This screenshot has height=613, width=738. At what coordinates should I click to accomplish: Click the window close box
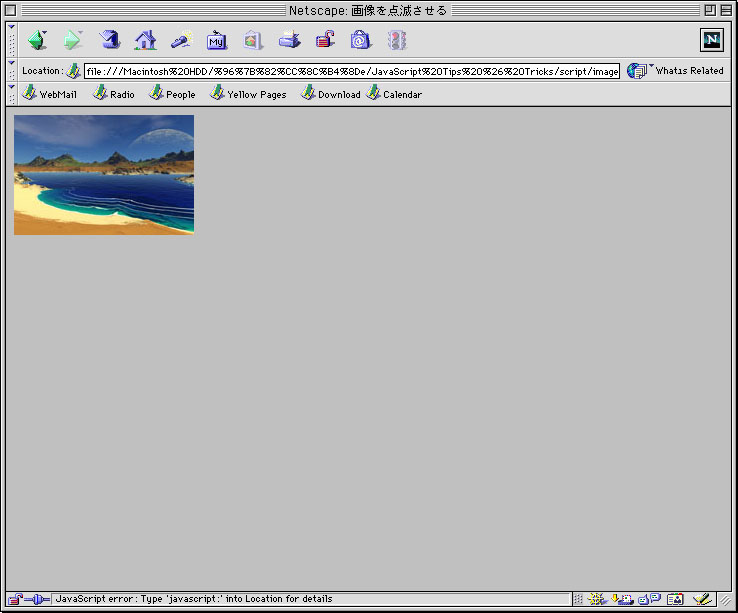10,10
